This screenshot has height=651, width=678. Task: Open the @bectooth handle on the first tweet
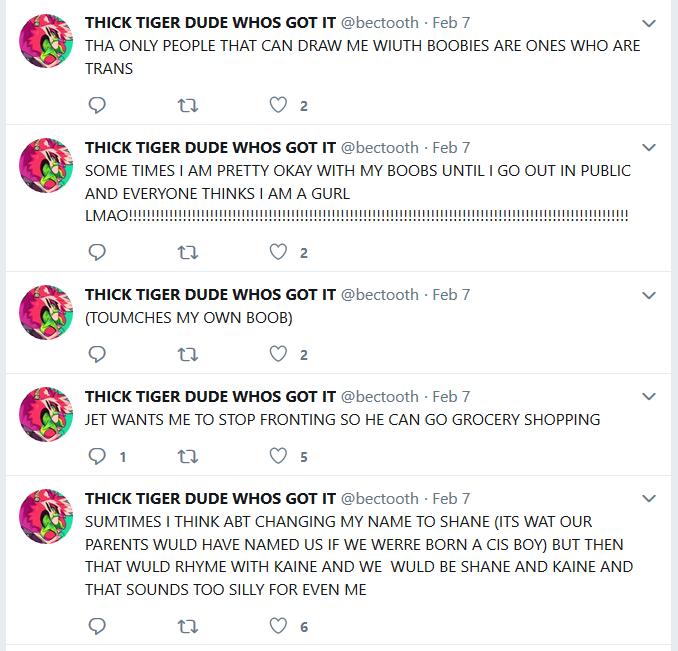click(x=380, y=23)
